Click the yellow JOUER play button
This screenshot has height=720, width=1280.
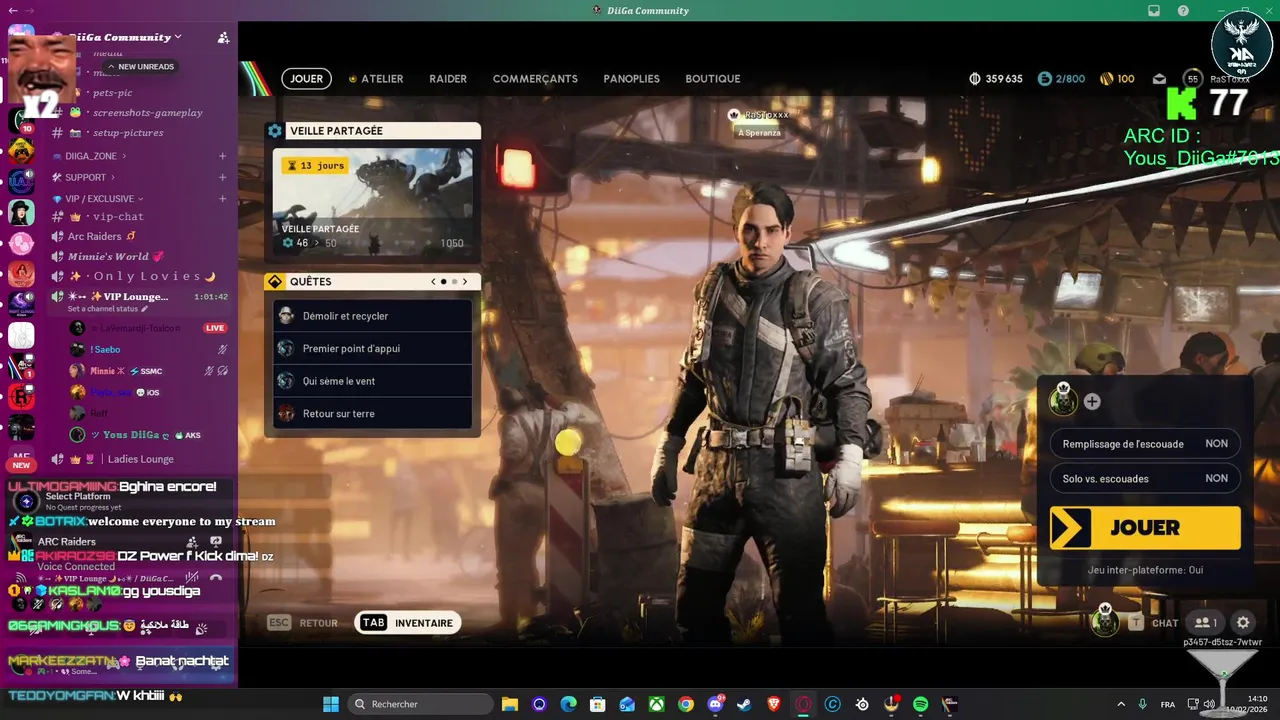pos(1145,528)
